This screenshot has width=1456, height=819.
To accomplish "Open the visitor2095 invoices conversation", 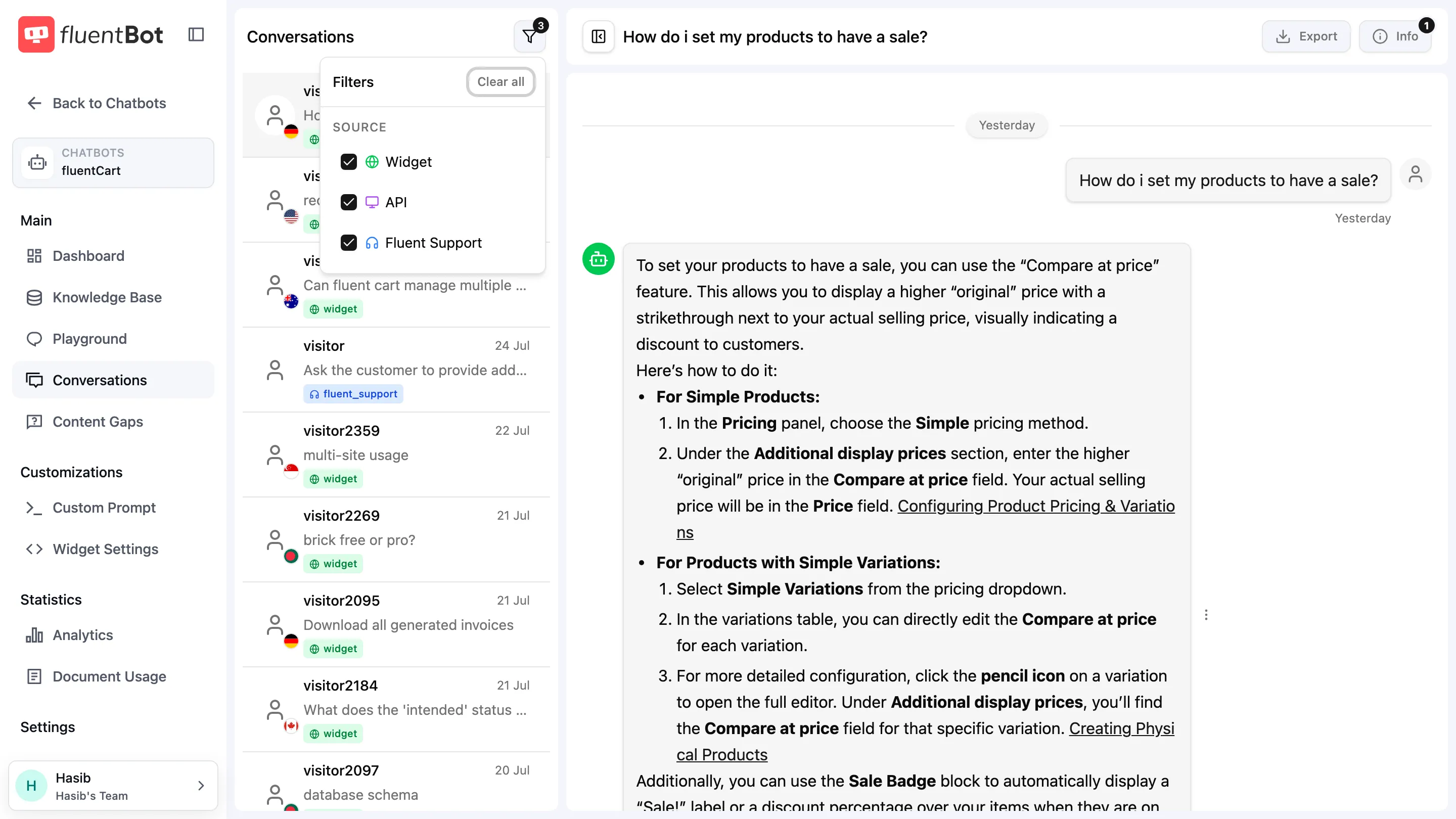I will click(396, 624).
